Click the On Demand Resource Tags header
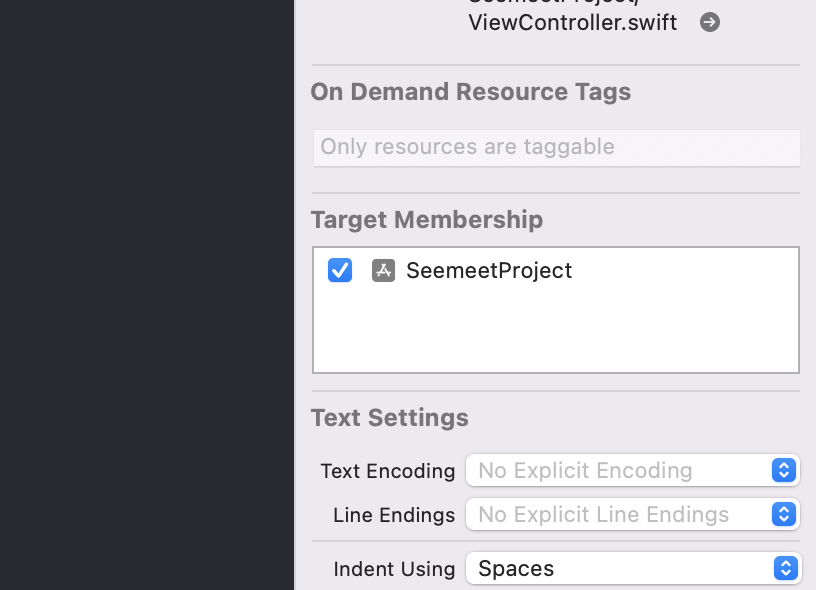816x590 pixels. (470, 92)
